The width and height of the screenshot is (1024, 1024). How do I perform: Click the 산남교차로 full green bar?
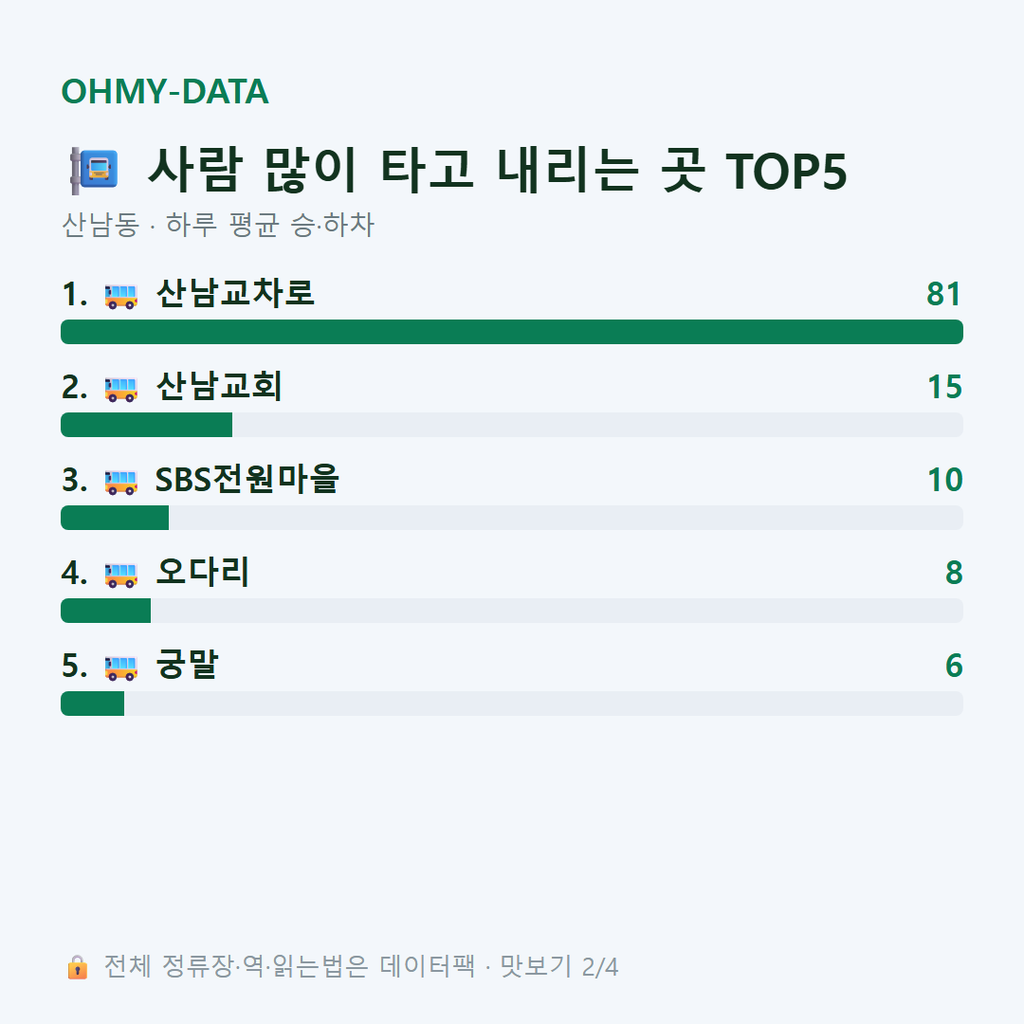[512, 332]
